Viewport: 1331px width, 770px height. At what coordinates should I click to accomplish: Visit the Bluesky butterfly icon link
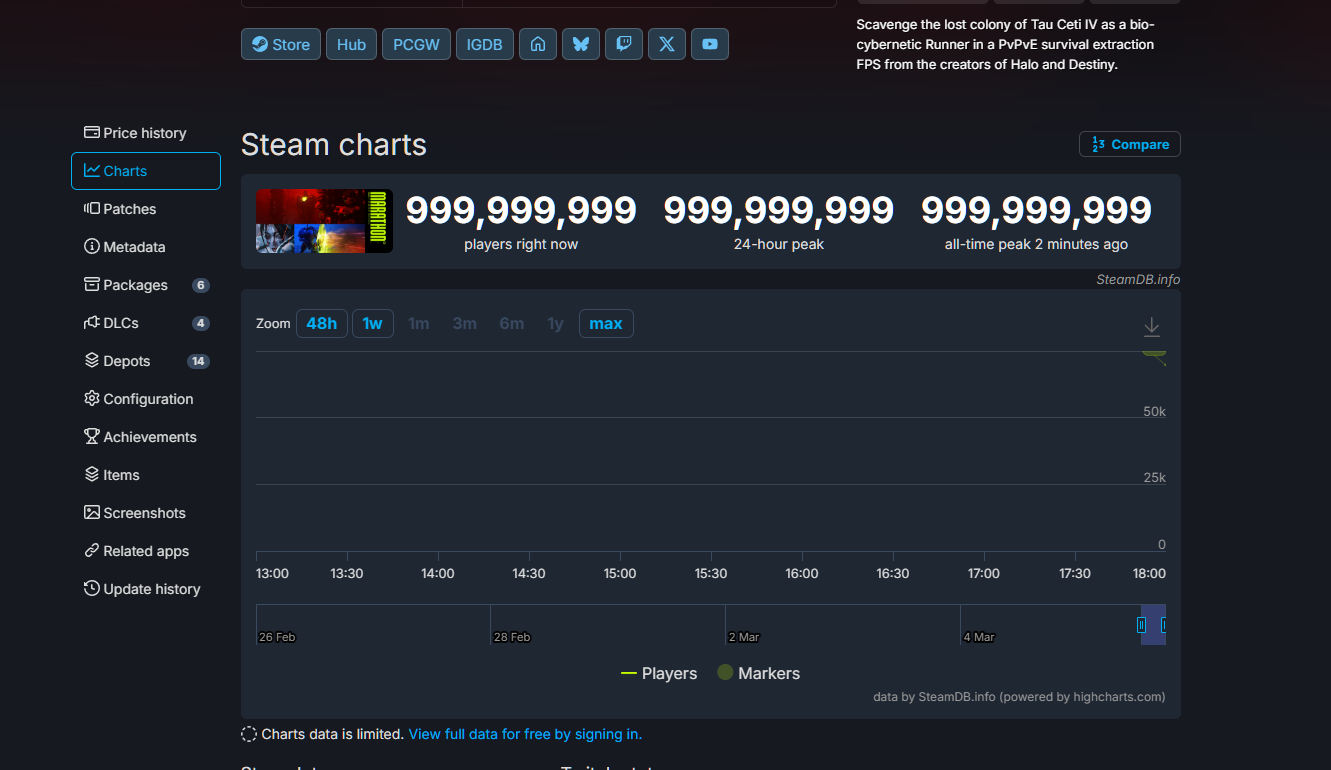pos(581,44)
